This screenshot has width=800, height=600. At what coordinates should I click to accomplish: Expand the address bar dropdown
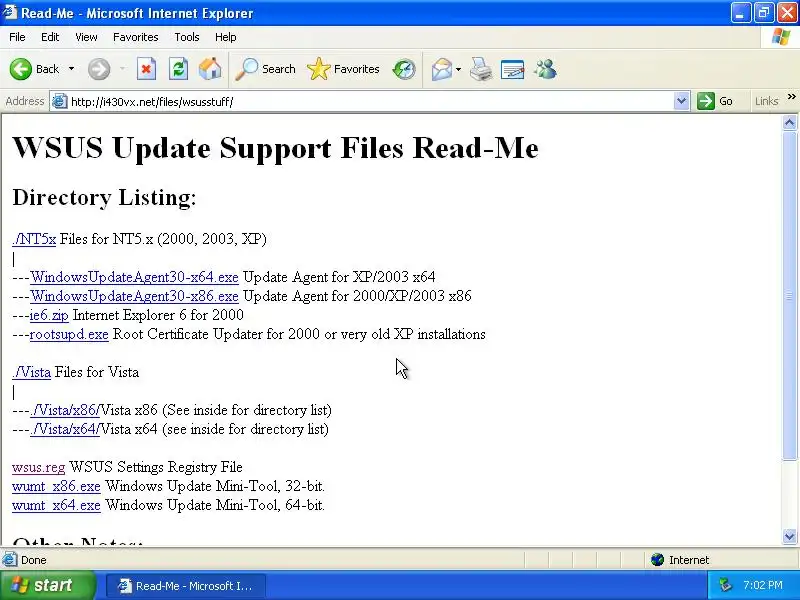[681, 101]
